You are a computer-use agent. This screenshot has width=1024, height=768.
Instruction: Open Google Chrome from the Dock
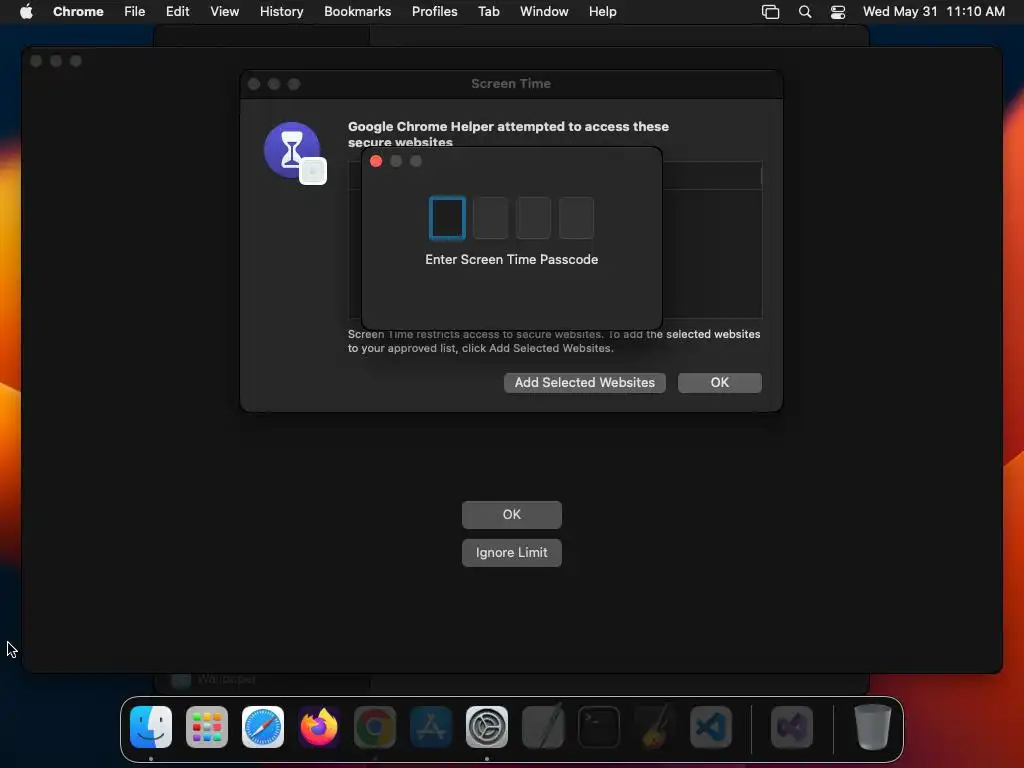(375, 727)
